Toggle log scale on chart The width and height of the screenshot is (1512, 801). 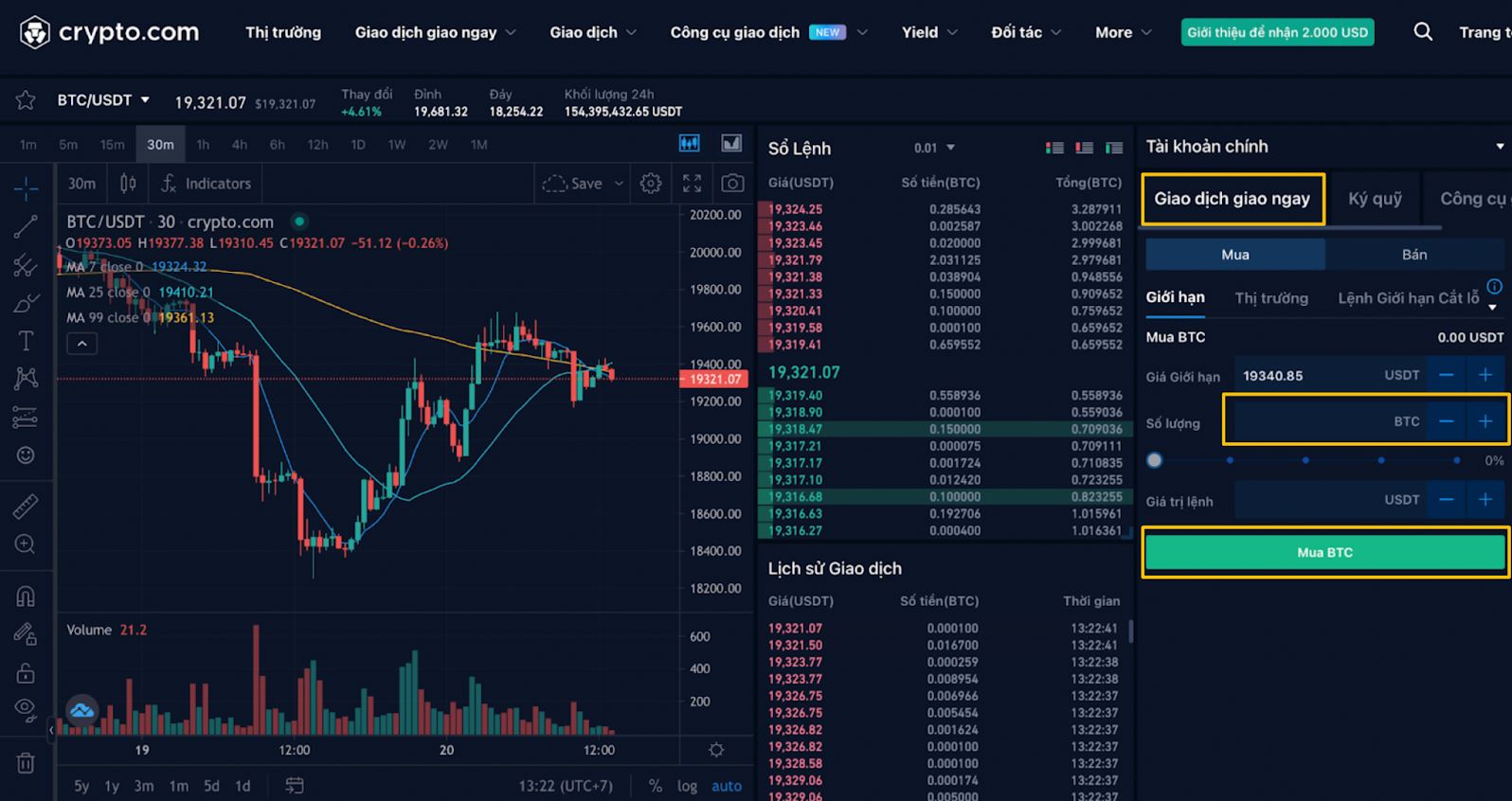(x=687, y=786)
